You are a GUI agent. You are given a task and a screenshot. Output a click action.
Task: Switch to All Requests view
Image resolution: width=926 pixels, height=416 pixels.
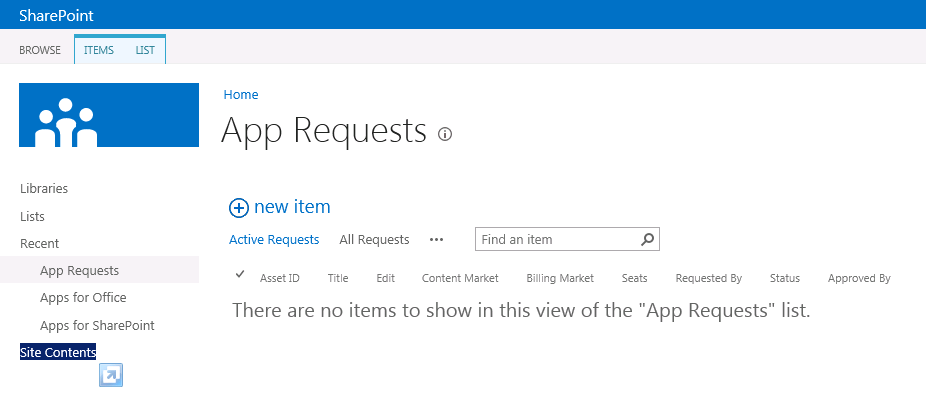374,240
